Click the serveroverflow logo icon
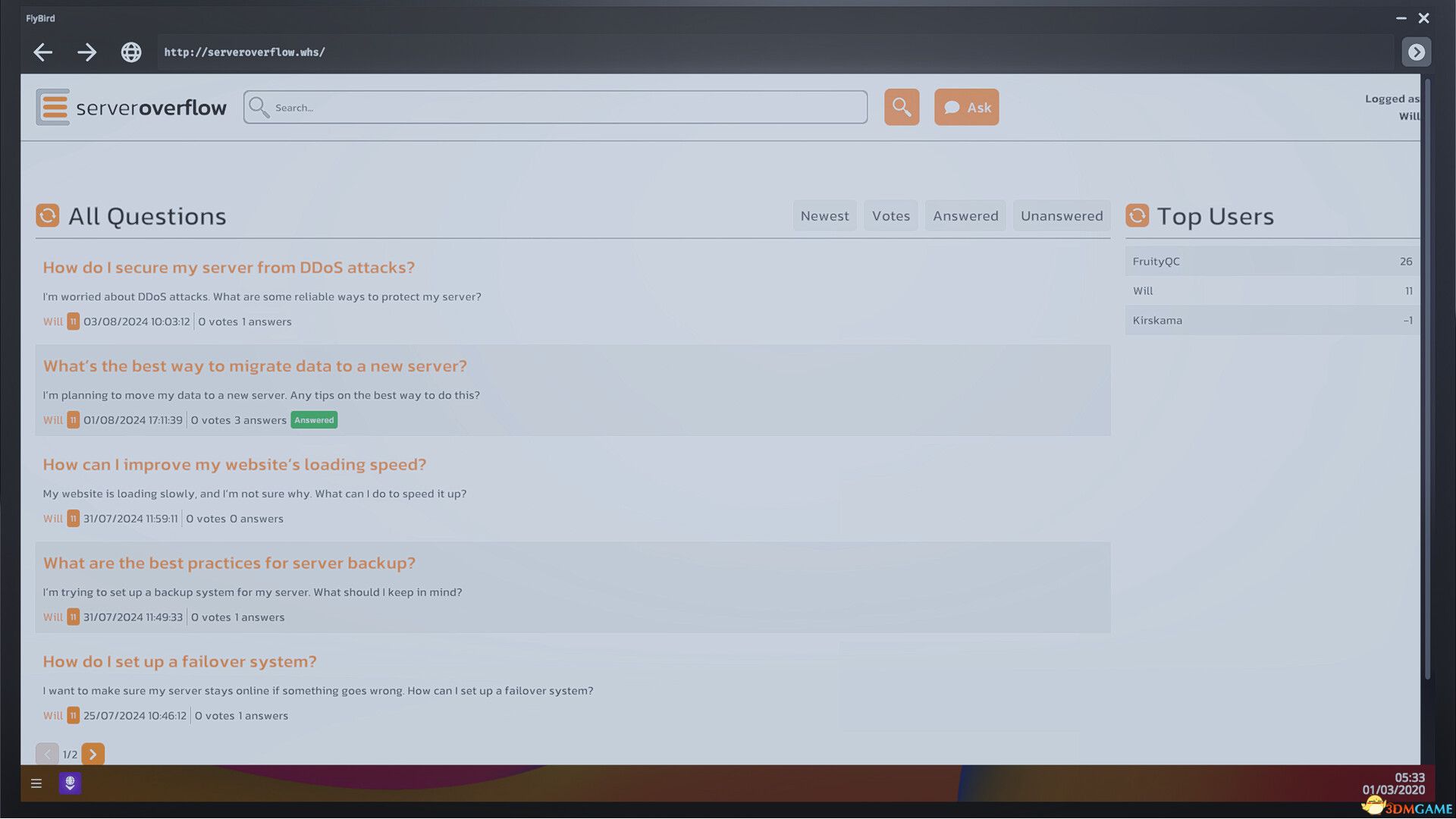Image resolution: width=1456 pixels, height=819 pixels. [52, 106]
